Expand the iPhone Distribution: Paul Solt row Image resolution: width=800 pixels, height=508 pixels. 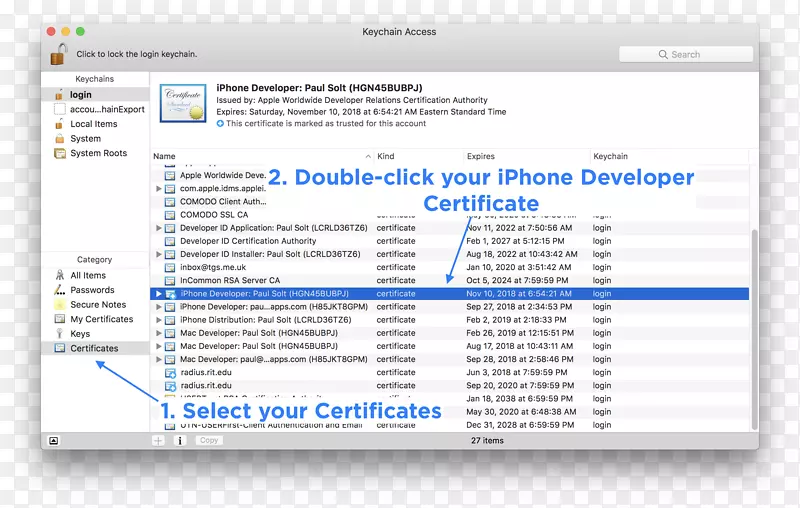pos(158,320)
